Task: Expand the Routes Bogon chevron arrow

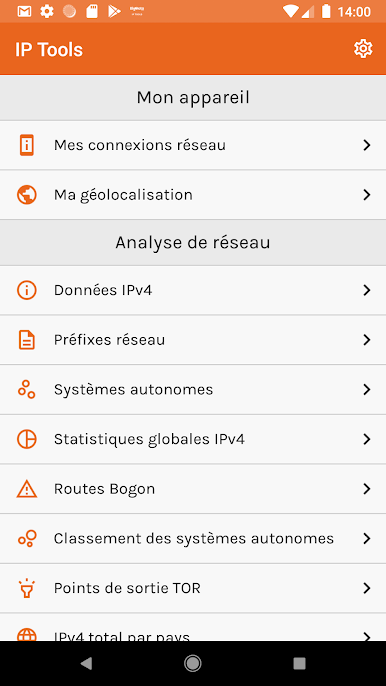Action: click(367, 489)
